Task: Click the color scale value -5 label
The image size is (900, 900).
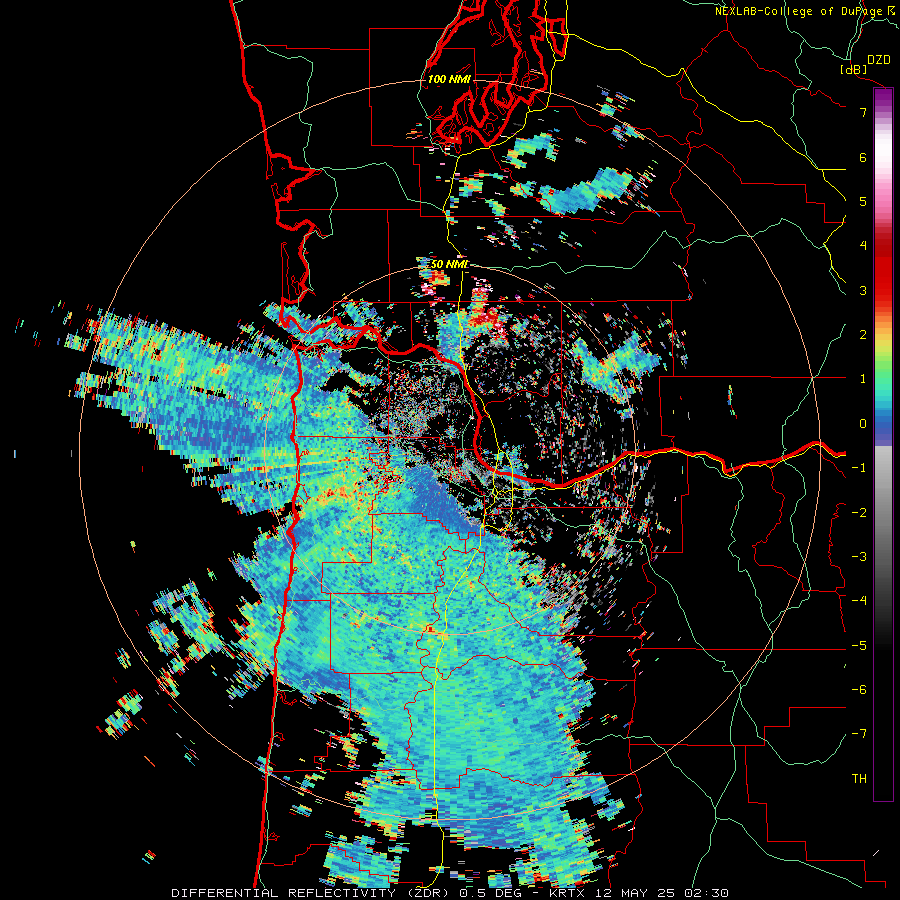Action: [859, 646]
